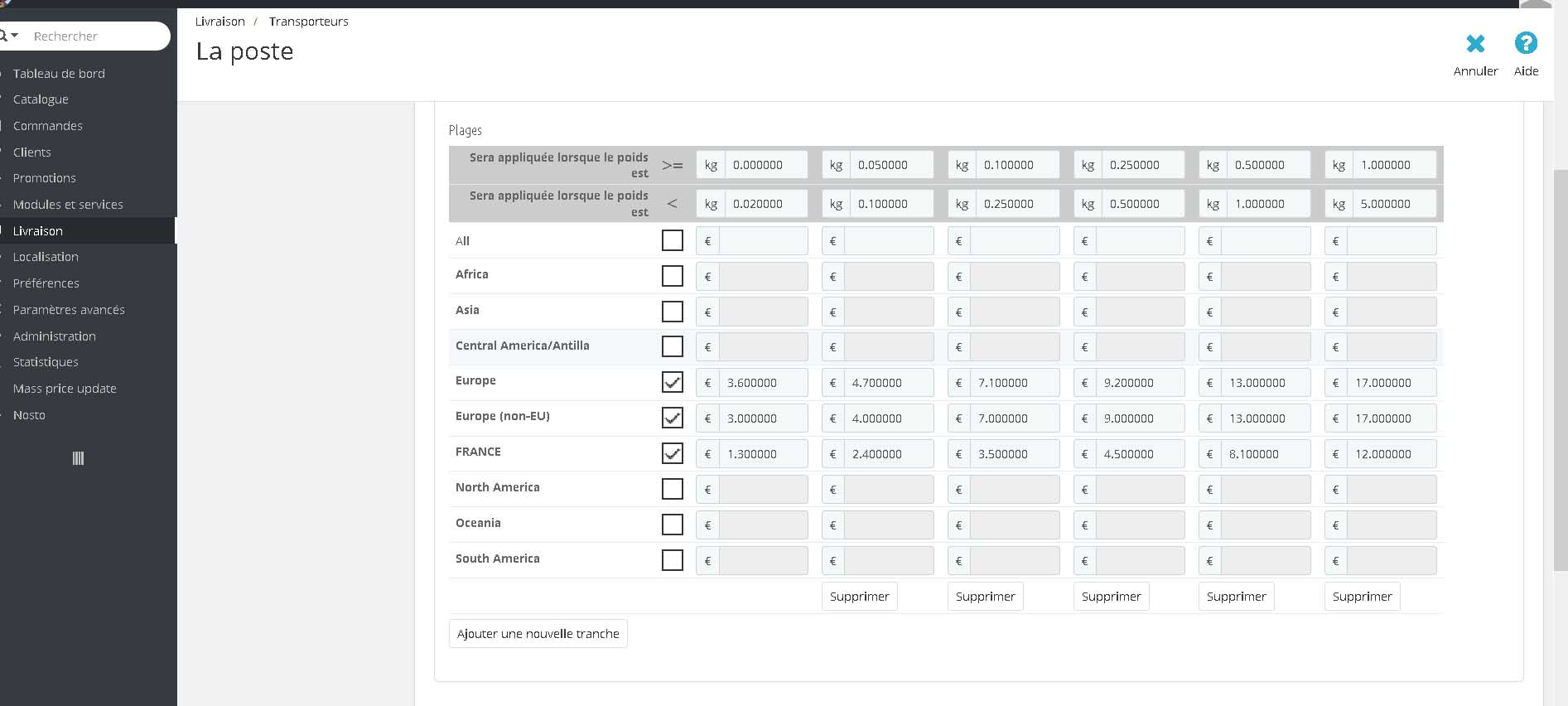1568x706 pixels.
Task: Click Livraison breadcrumb link
Action: pyautogui.click(x=220, y=22)
